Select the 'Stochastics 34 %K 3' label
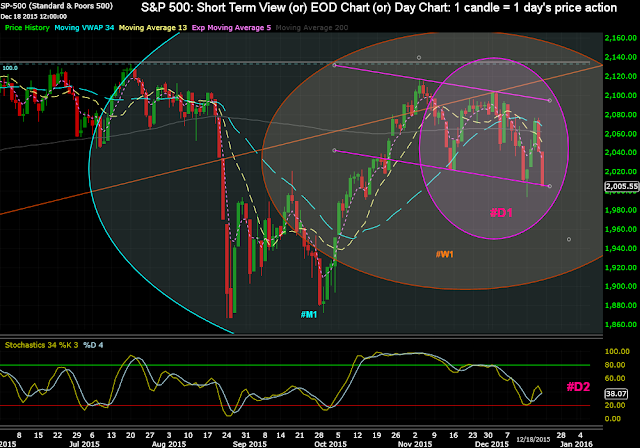This screenshot has height=448, width=640. click(x=41, y=345)
